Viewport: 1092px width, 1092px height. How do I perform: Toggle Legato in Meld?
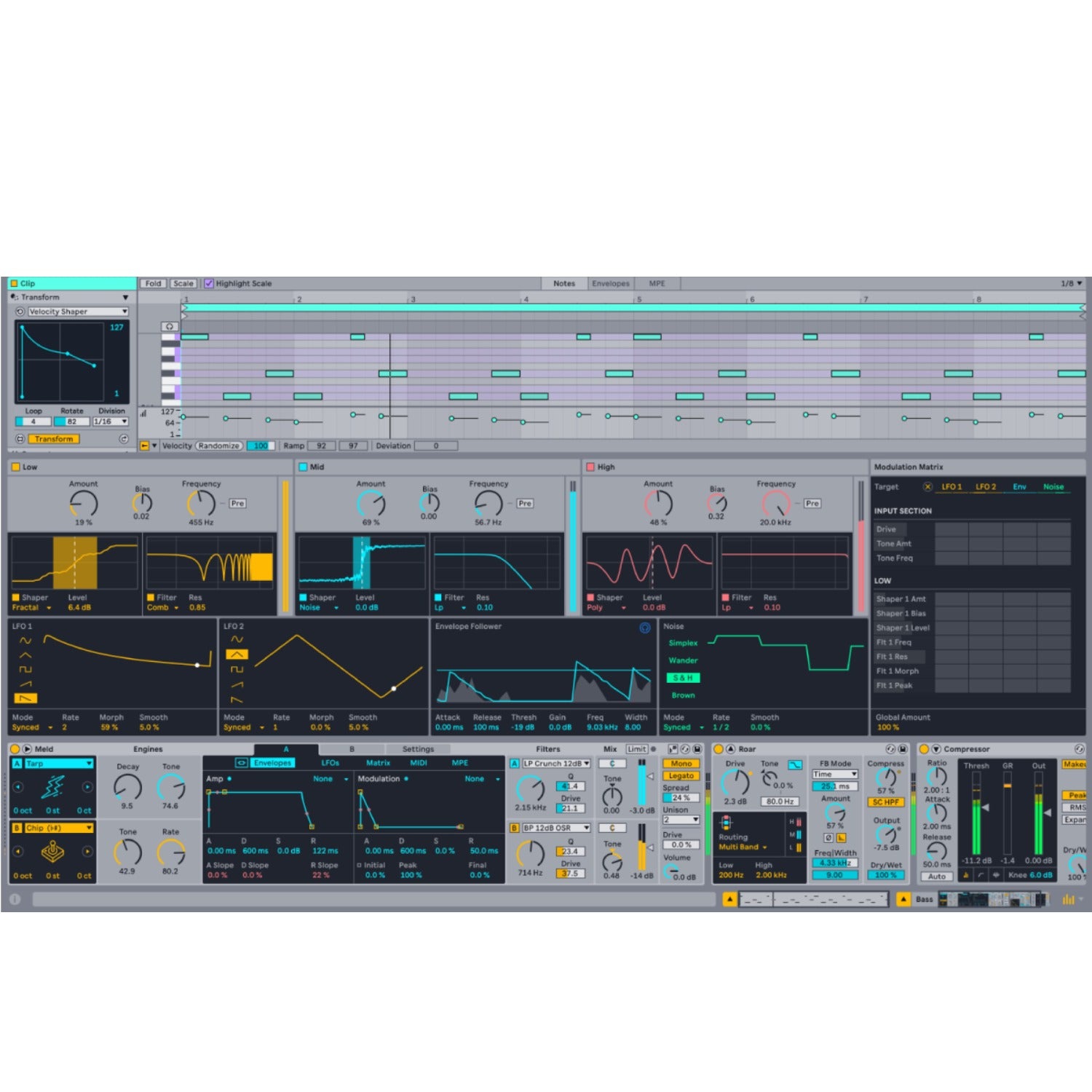pos(679,775)
